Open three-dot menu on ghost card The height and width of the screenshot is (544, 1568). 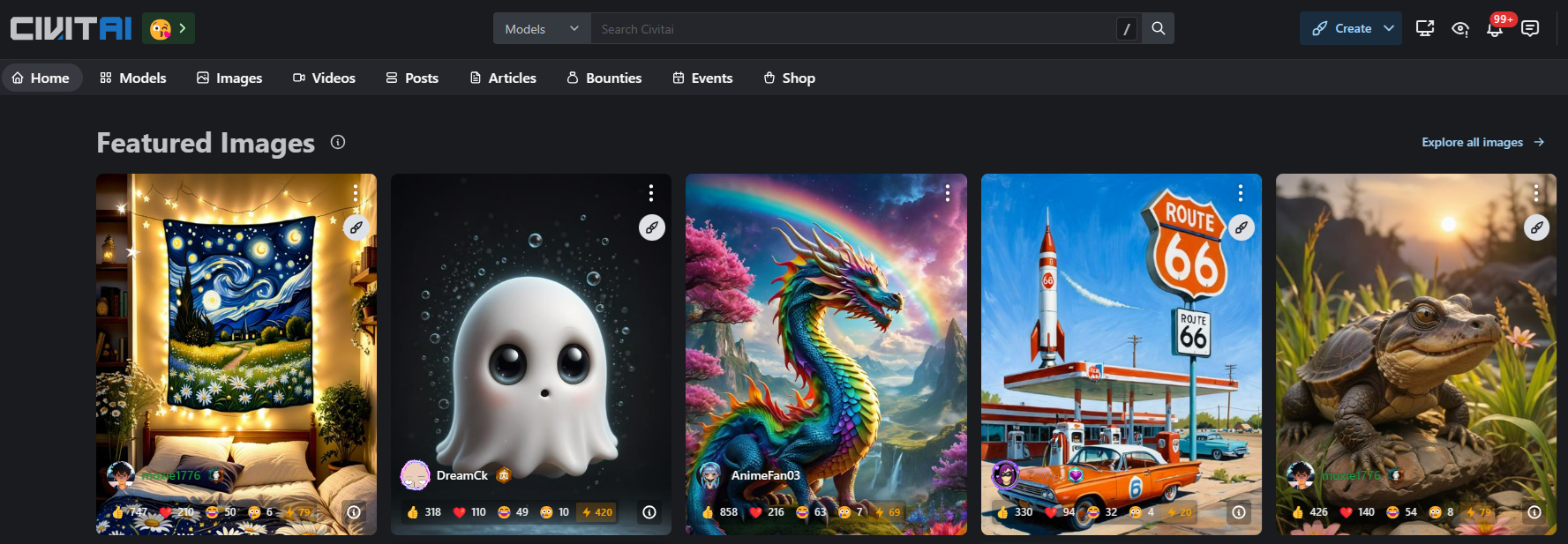click(x=651, y=193)
